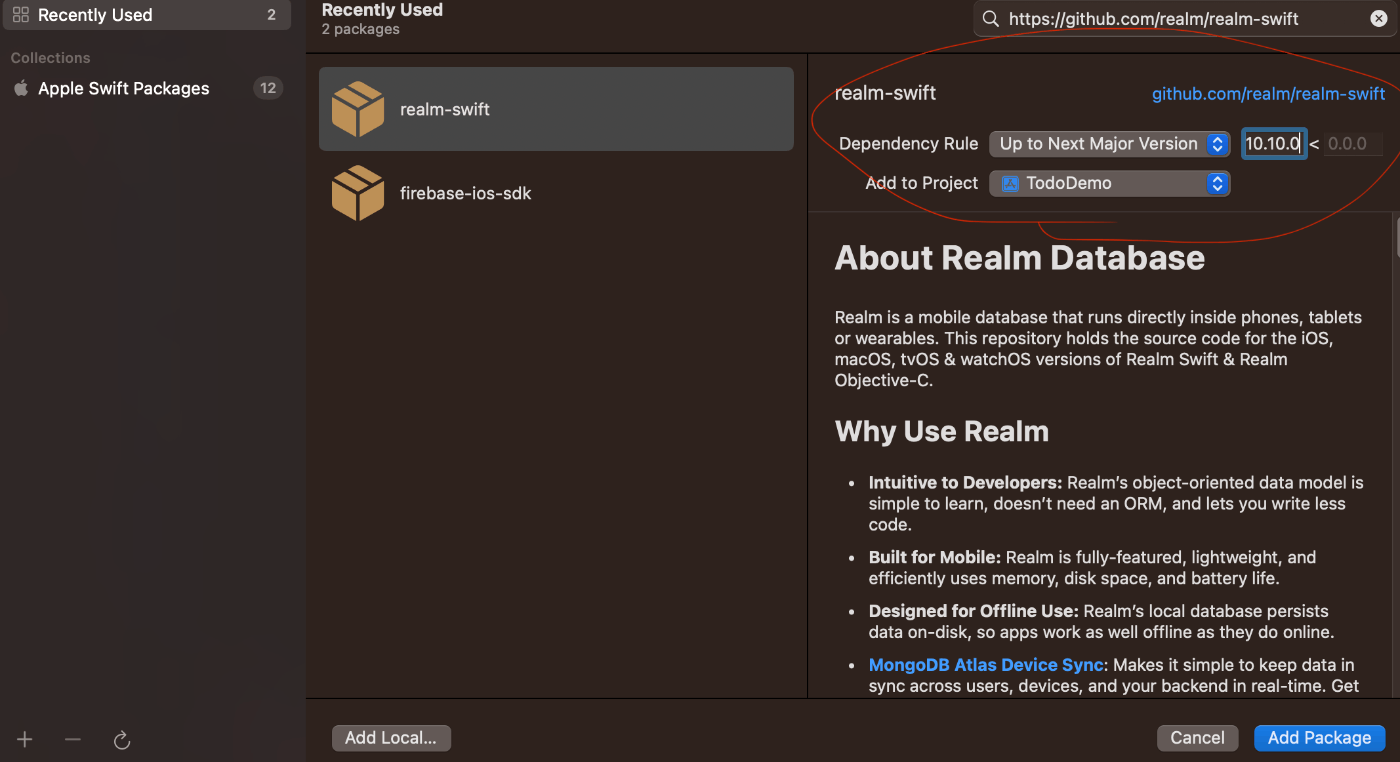Click the plus icon to add a collection

[x=24, y=740]
